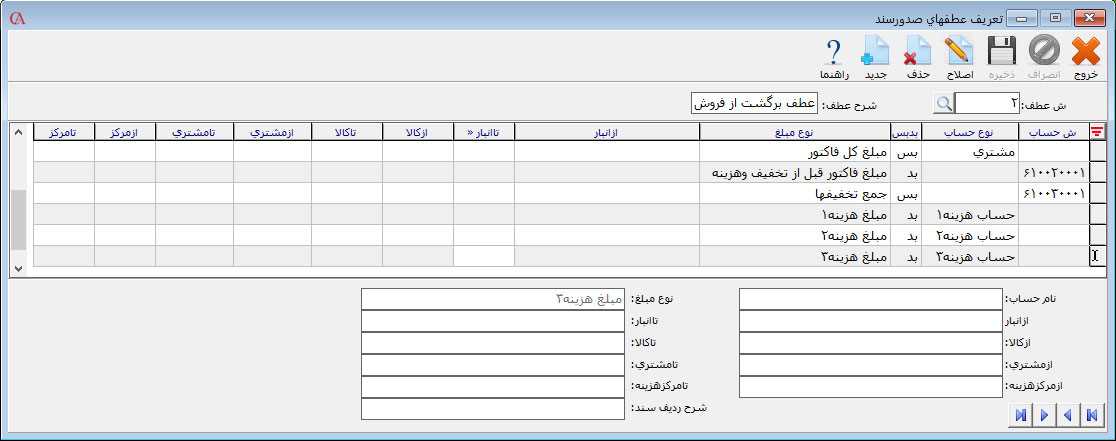Select the مبلغ کل فاکتور grid row

[x=795, y=153]
